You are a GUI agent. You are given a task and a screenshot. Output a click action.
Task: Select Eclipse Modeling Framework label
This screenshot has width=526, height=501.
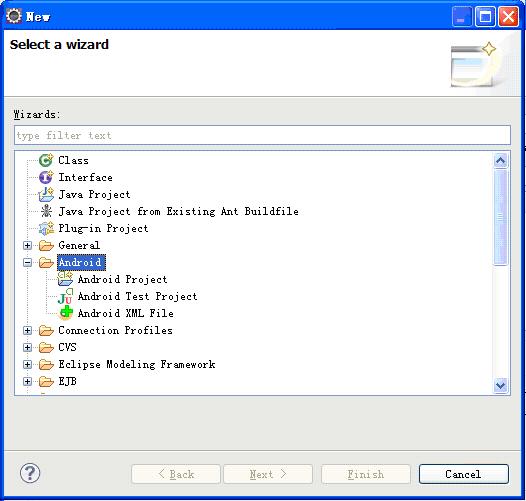137,365
